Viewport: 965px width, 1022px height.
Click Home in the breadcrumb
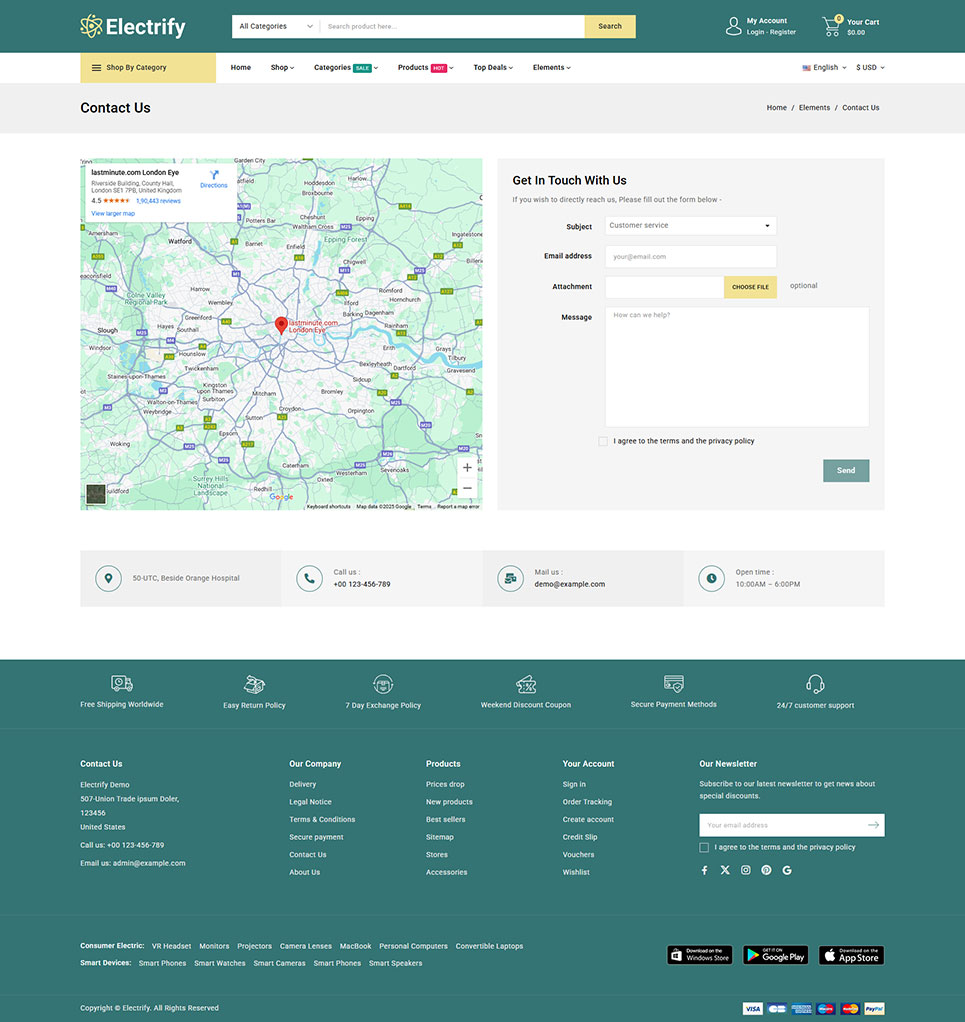(x=777, y=108)
